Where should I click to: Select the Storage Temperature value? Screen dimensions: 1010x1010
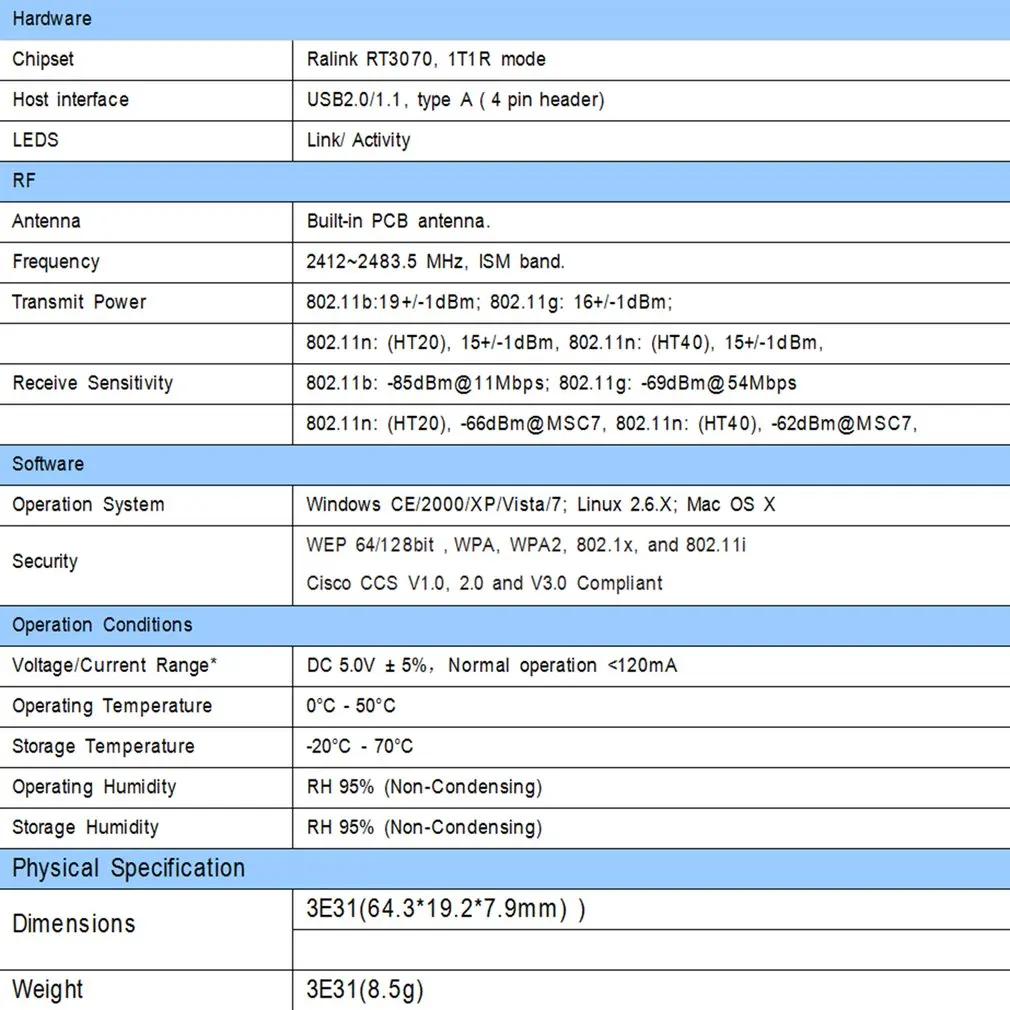tap(359, 747)
